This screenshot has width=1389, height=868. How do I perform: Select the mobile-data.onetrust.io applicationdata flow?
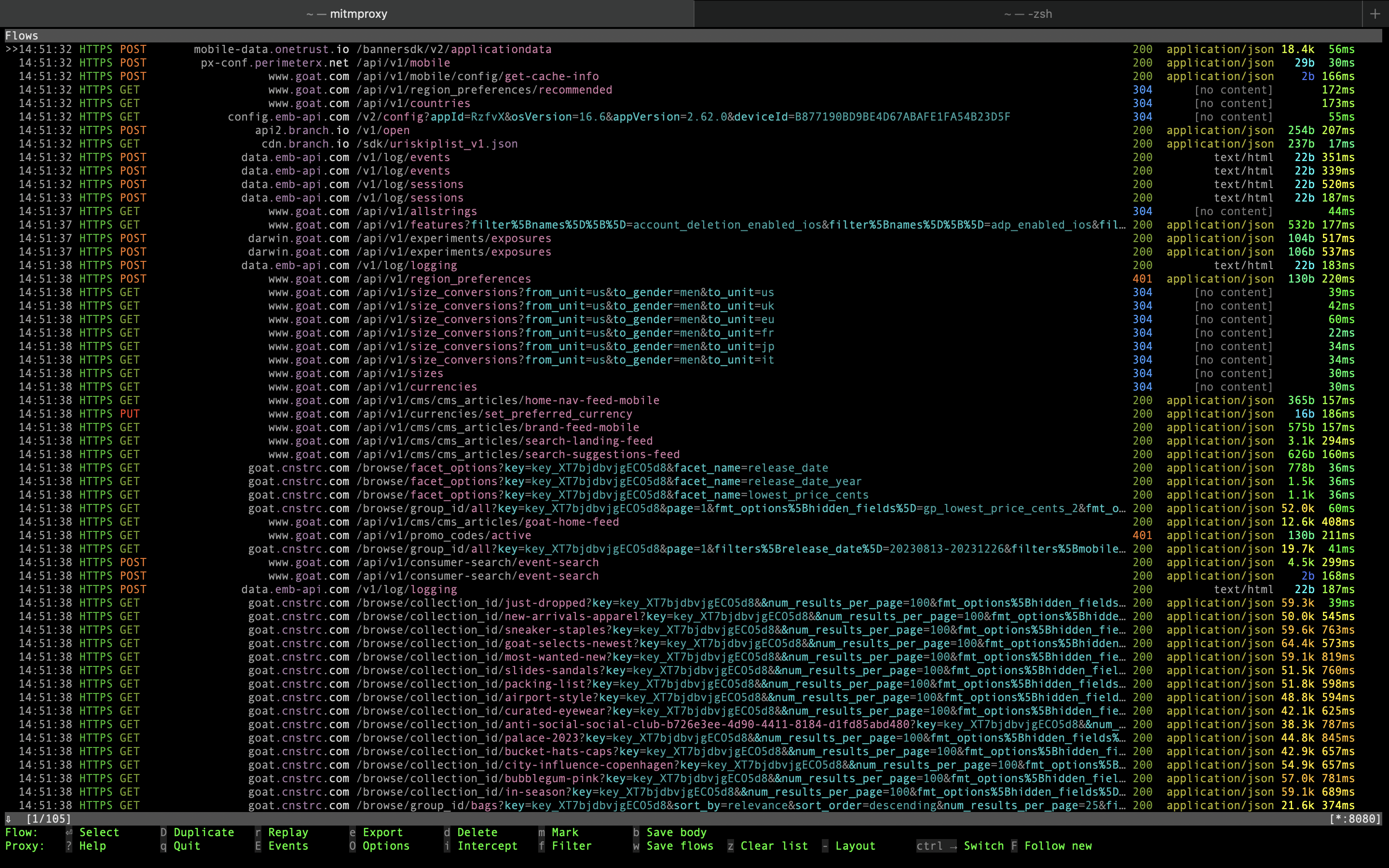point(694,49)
